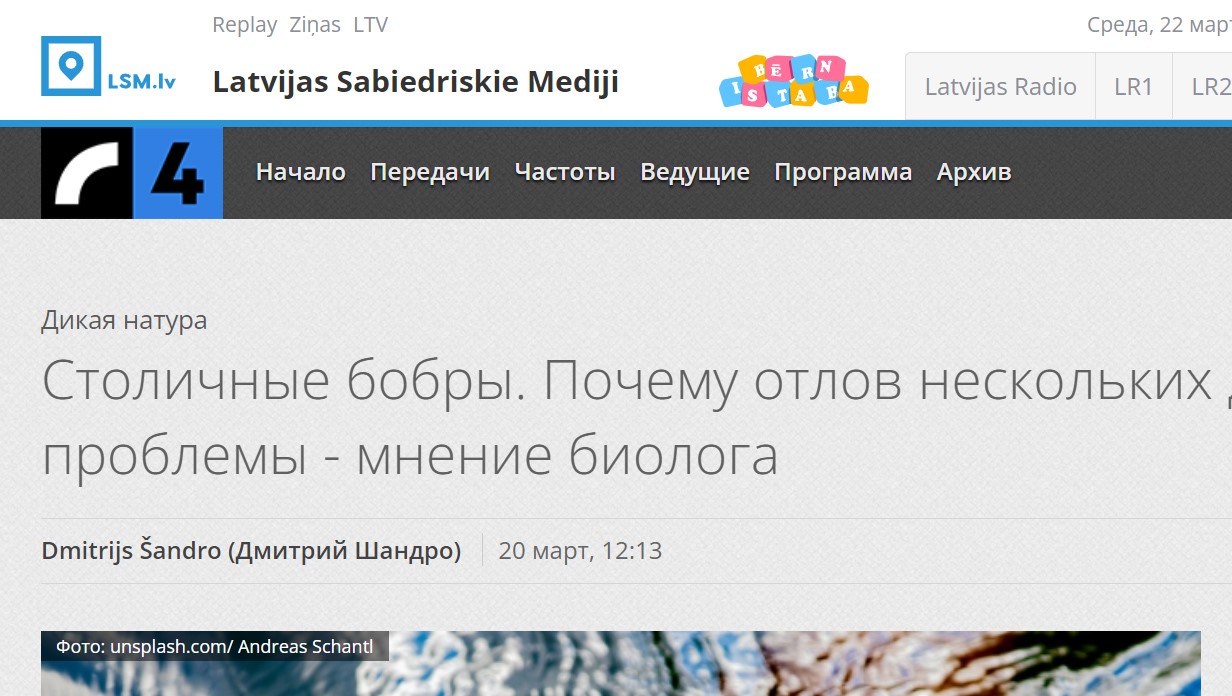Screen dimensions: 1232x696
Task: Open the Столичные бобры article headline
Action: [x=636, y=418]
